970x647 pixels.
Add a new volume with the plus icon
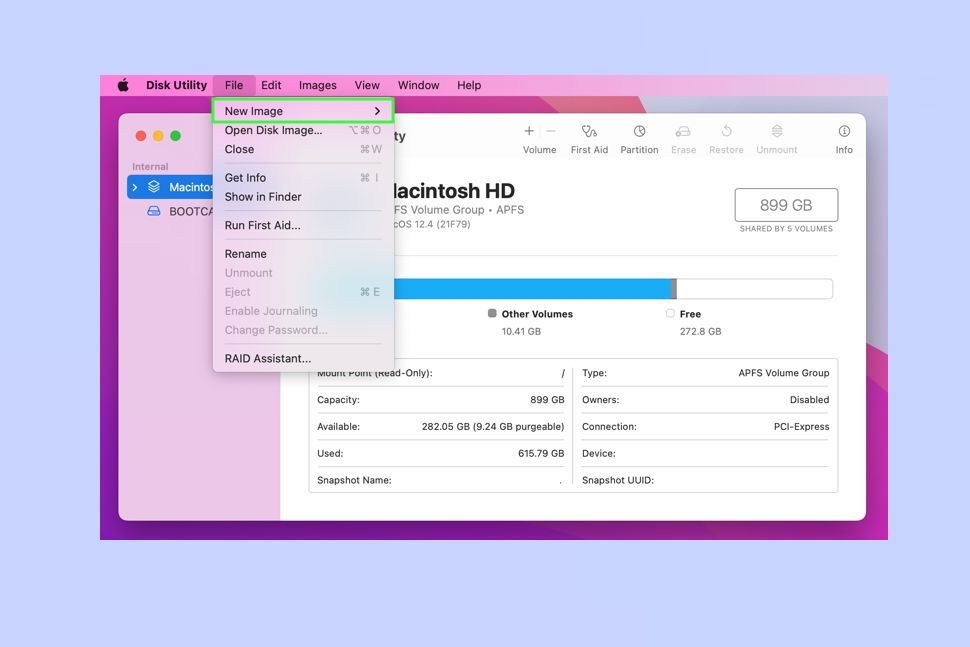click(528, 131)
